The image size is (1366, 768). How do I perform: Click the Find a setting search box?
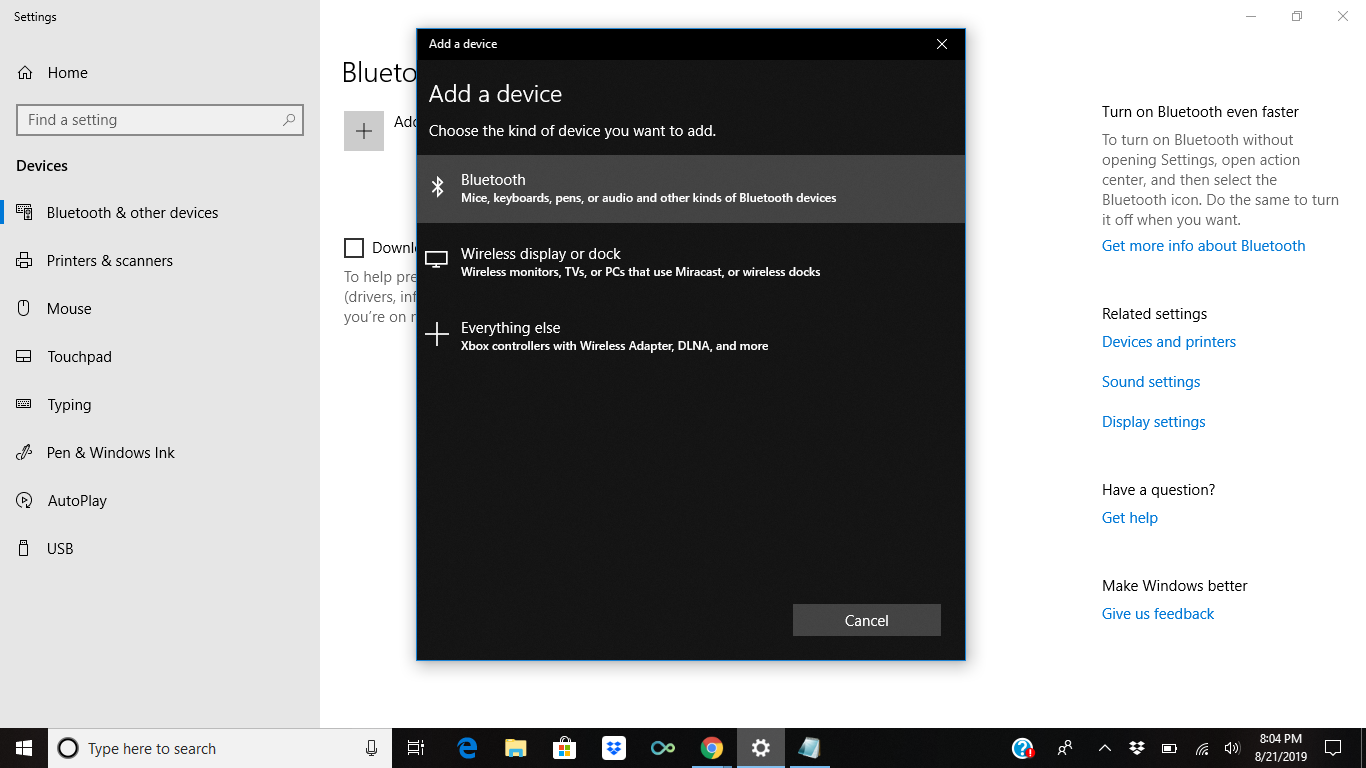tap(150, 120)
